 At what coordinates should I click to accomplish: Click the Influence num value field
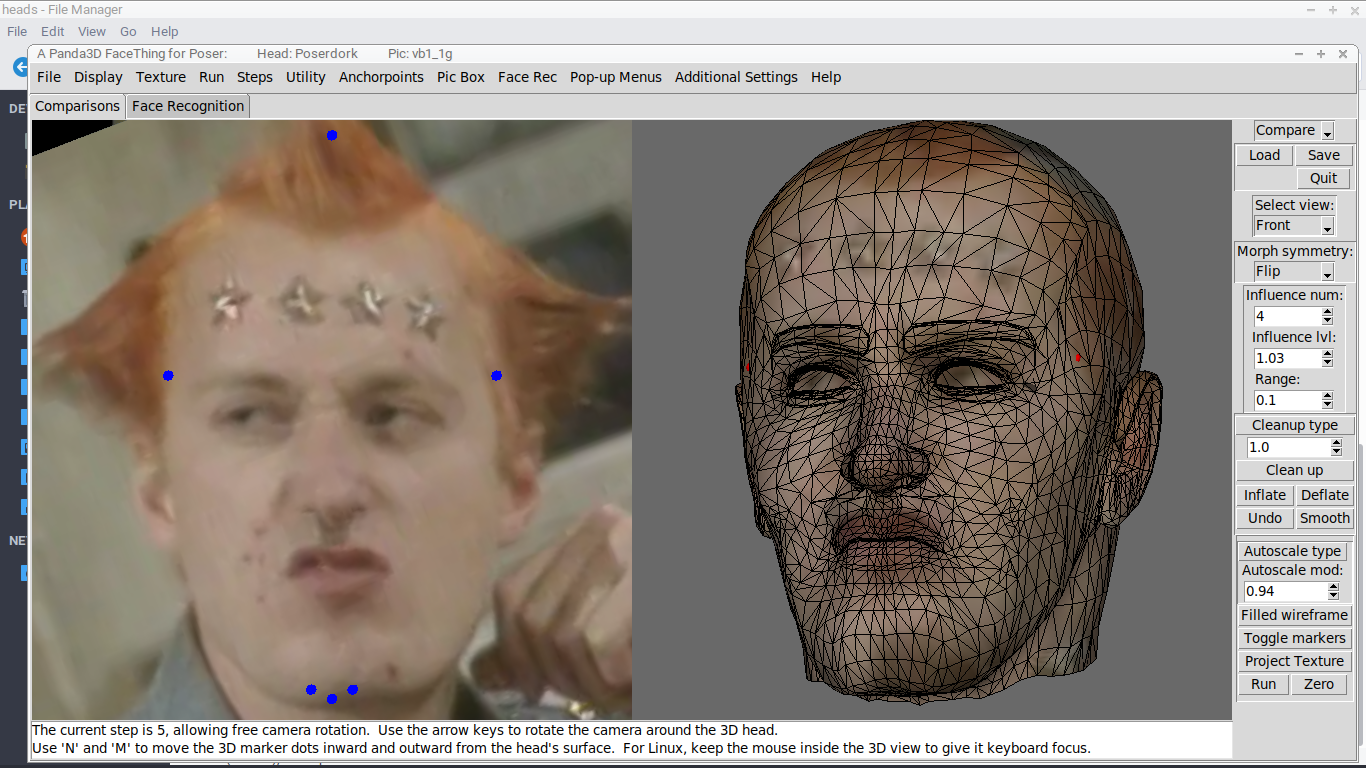point(1287,316)
